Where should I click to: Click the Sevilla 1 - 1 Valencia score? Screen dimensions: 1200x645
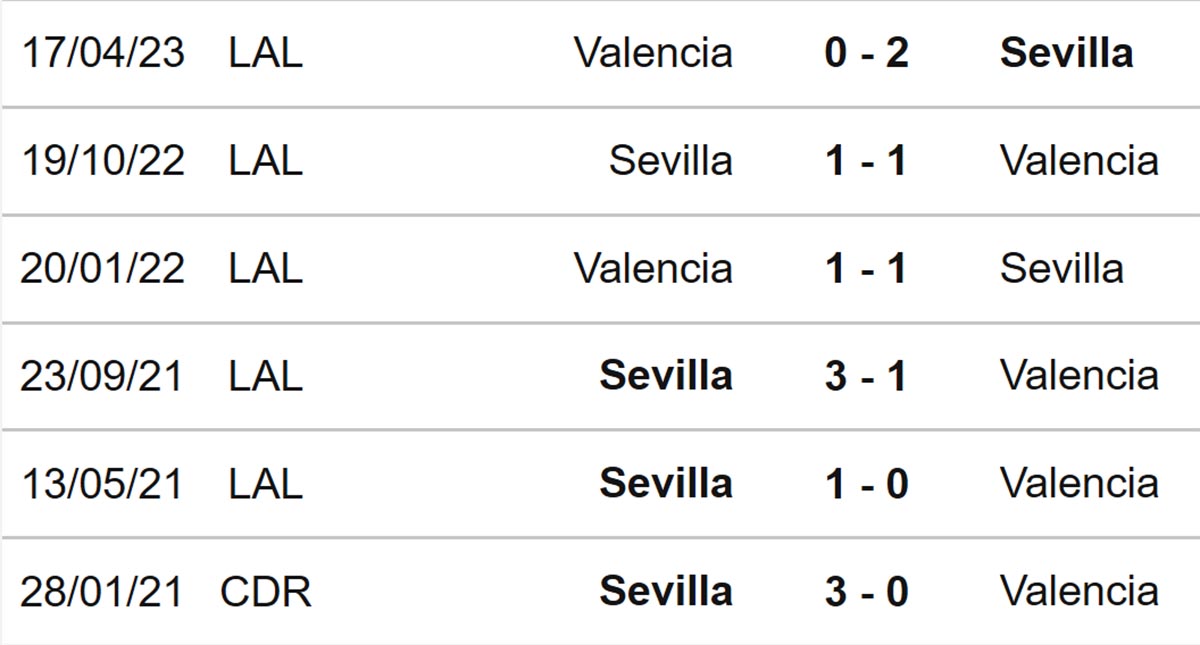point(866,161)
